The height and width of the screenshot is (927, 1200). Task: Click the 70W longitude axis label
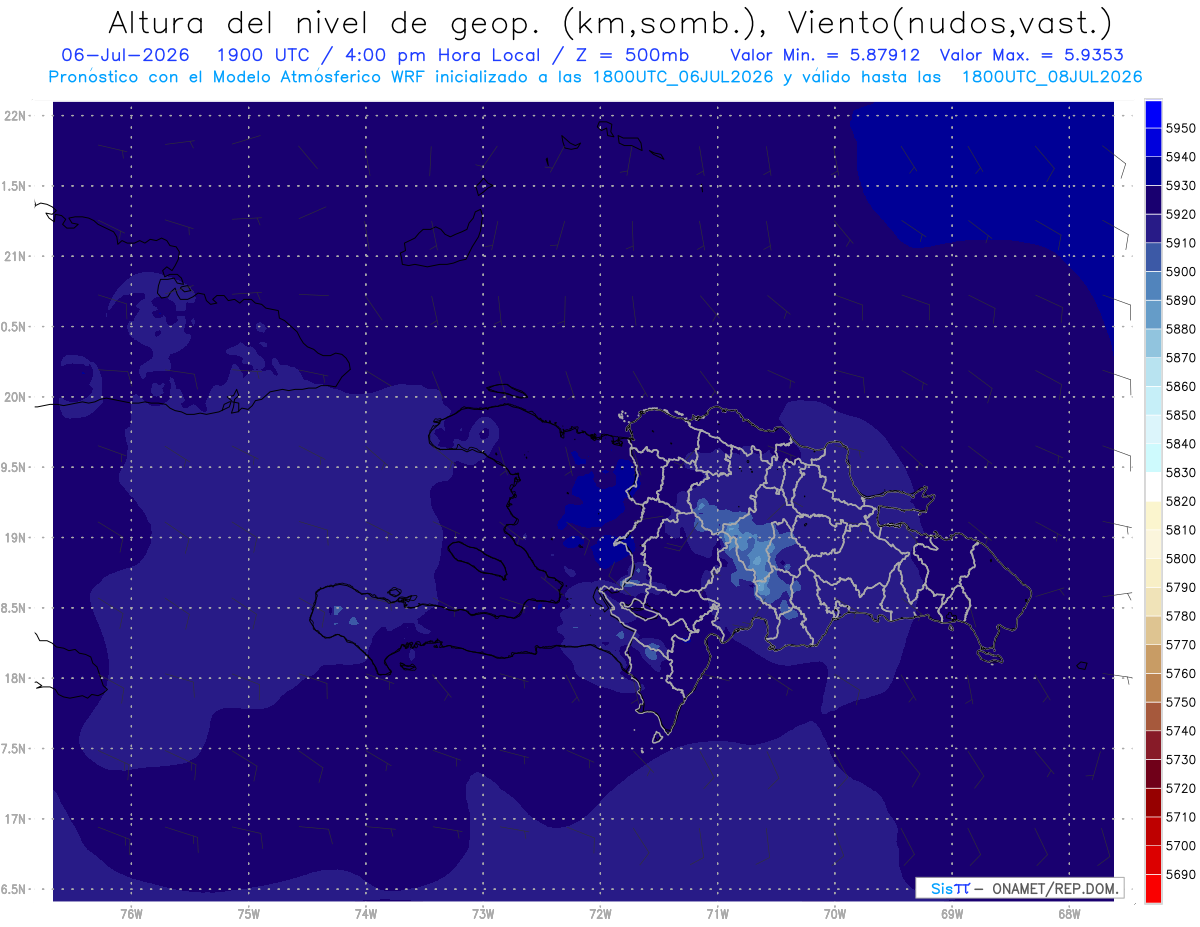coord(835,913)
